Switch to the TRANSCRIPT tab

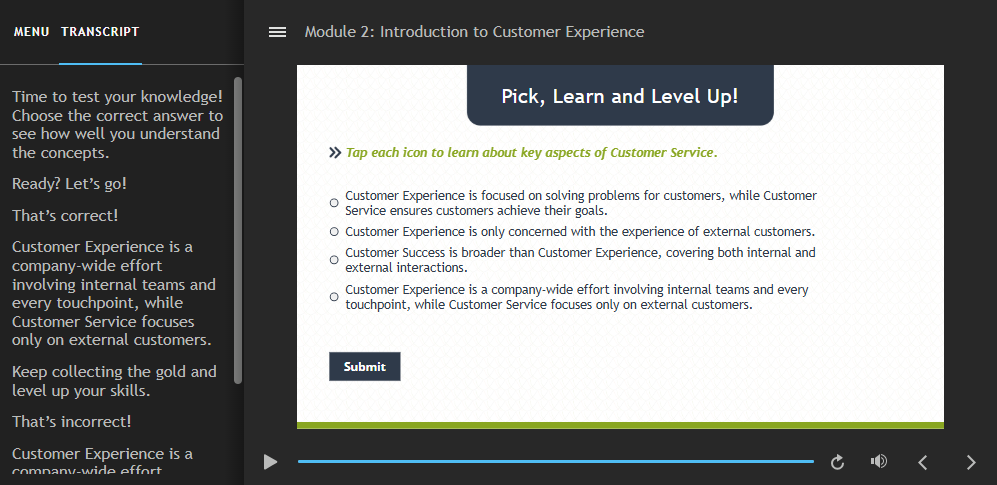coord(100,32)
